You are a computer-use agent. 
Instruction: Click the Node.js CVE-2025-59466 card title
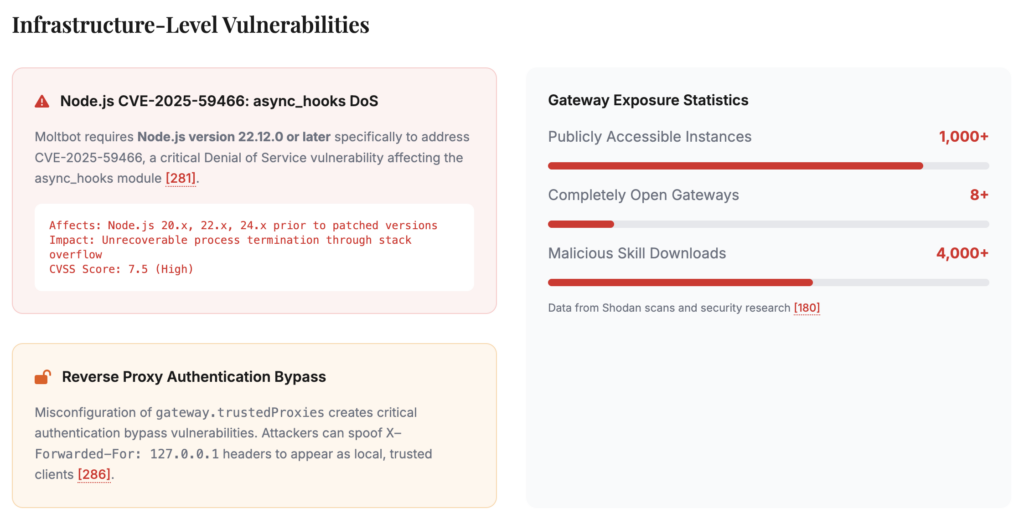point(219,101)
